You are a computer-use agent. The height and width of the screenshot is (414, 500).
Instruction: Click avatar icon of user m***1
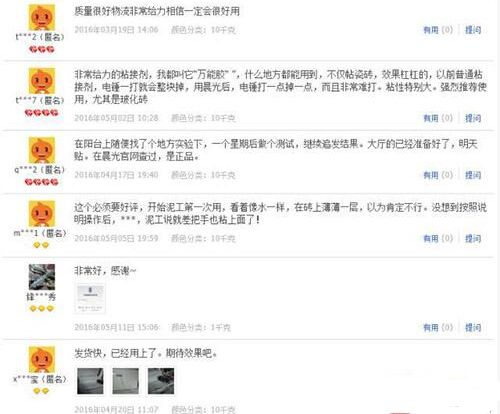click(41, 214)
